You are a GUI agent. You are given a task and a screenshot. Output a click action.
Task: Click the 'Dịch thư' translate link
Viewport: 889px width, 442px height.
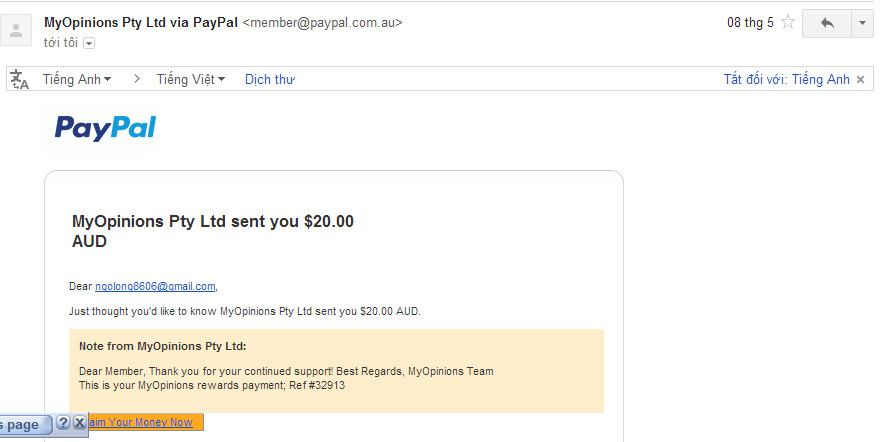pos(270,79)
